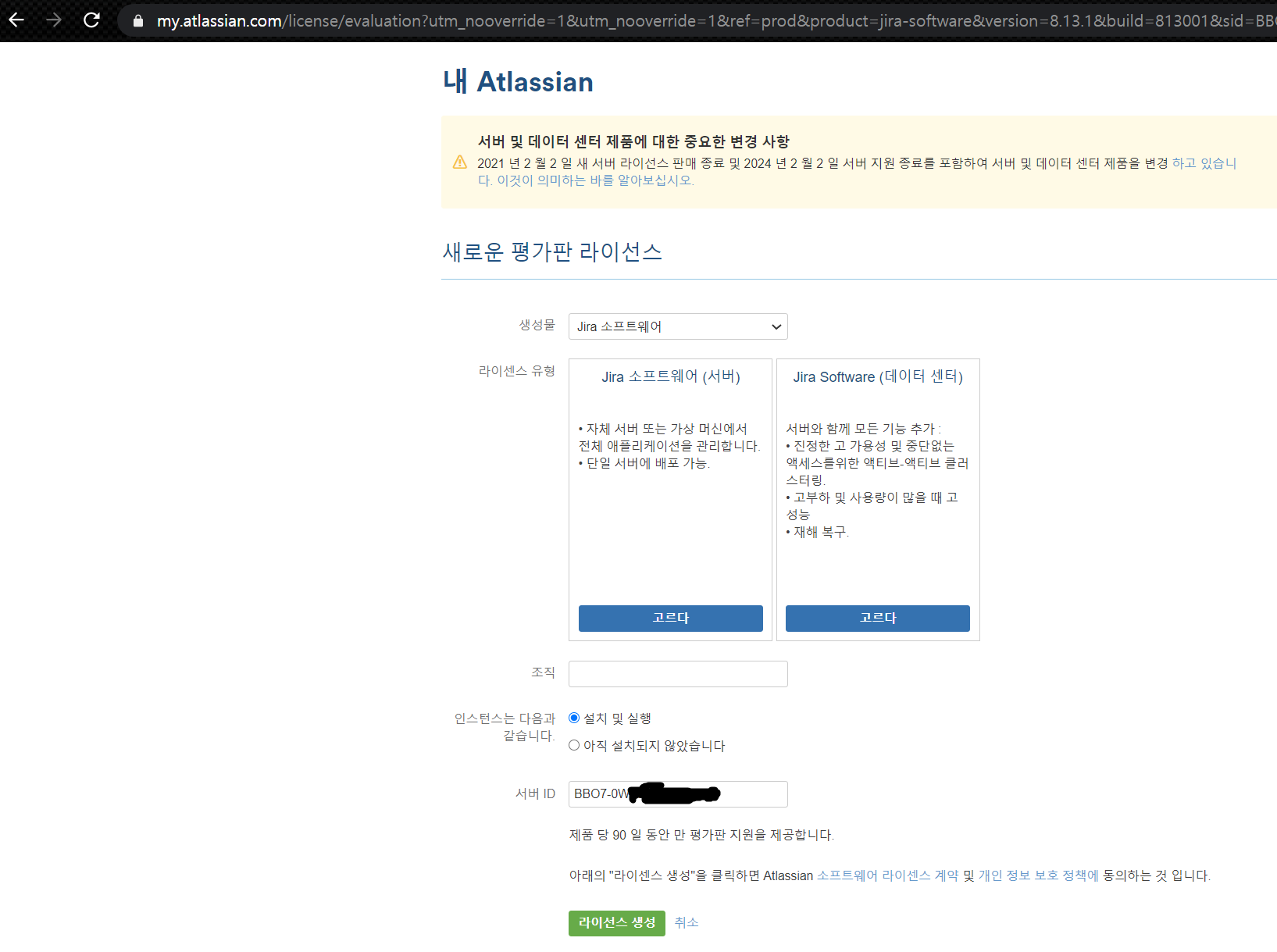Click the 재해 복구 bullet text
This screenshot has height=952, width=1277.
coord(817,532)
